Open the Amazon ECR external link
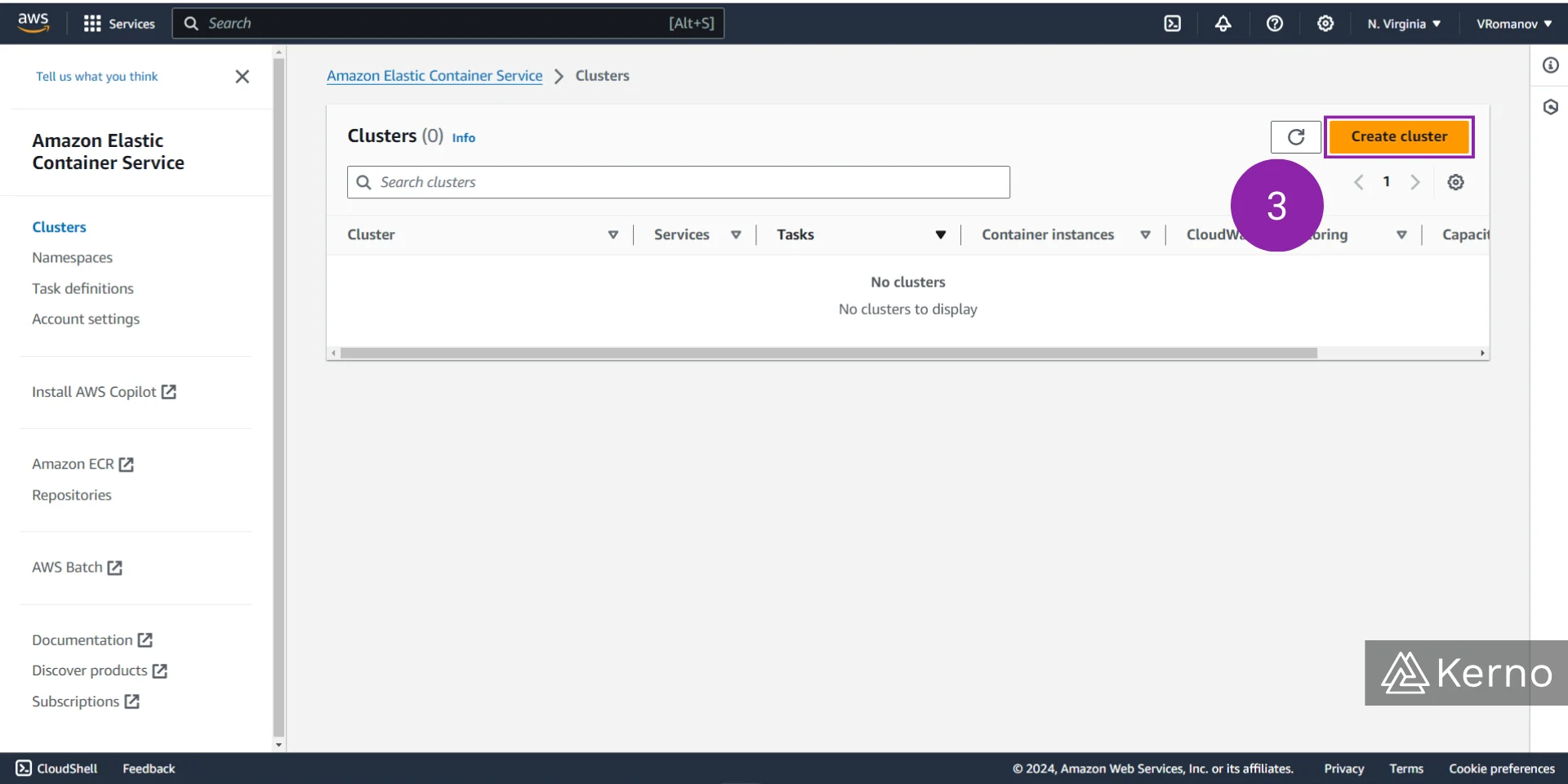 click(82, 464)
